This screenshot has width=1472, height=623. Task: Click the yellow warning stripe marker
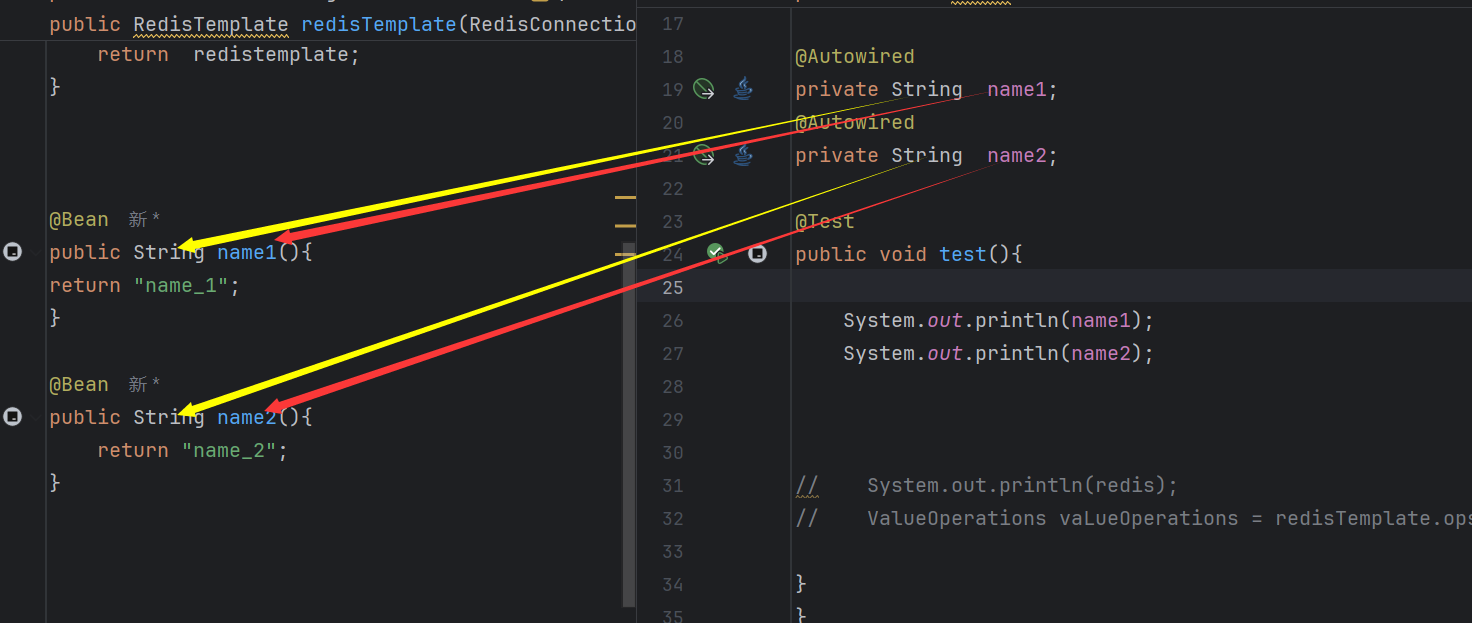click(x=625, y=198)
